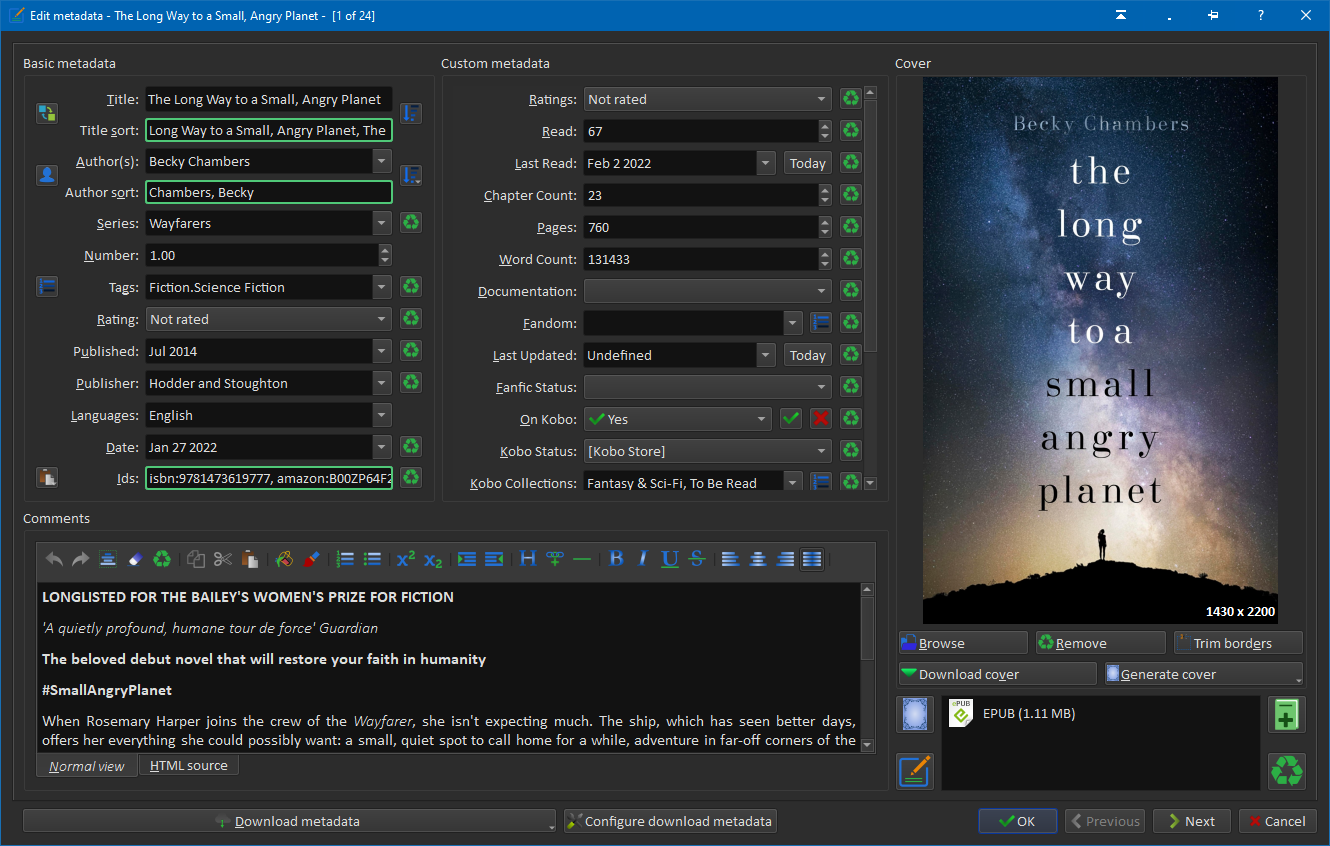Screen dimensions: 1330x846
Task: Click the Trim borders button
Action: pos(1238,643)
